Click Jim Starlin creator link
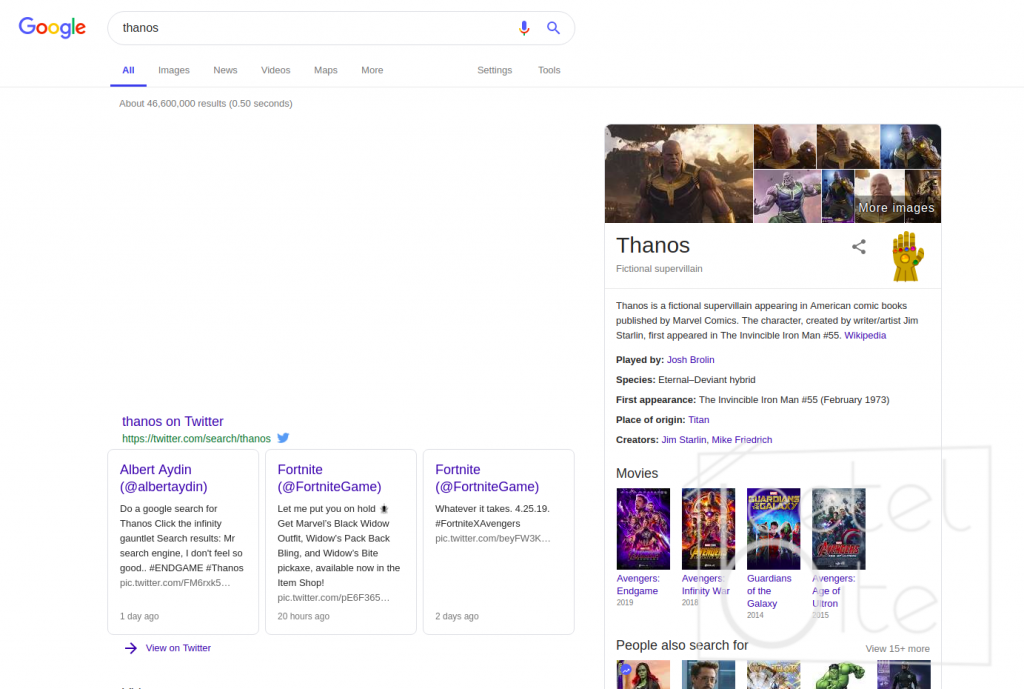The height and width of the screenshot is (689, 1024). 684,440
